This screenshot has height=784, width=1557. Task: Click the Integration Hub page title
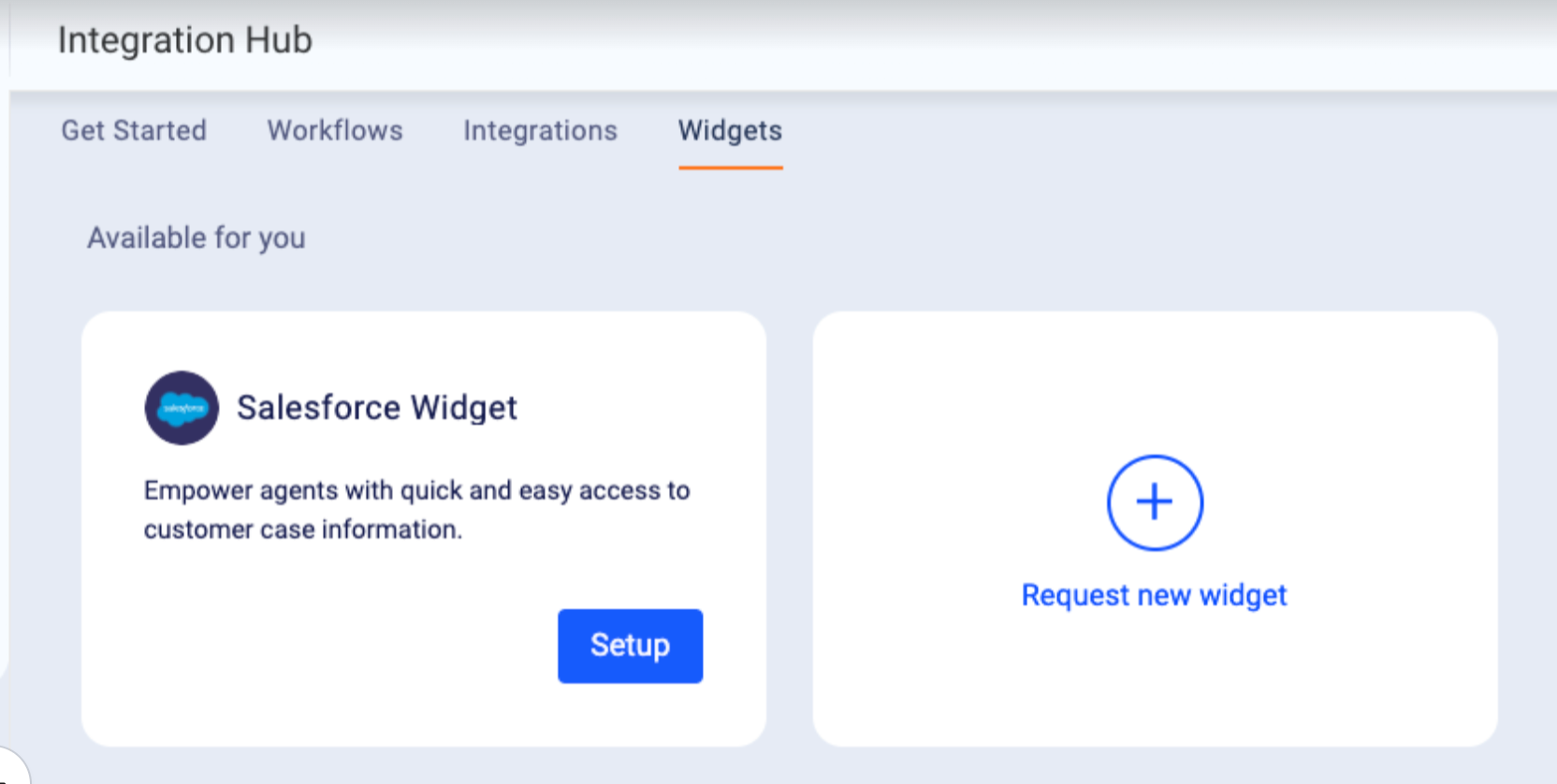pyautogui.click(x=184, y=40)
